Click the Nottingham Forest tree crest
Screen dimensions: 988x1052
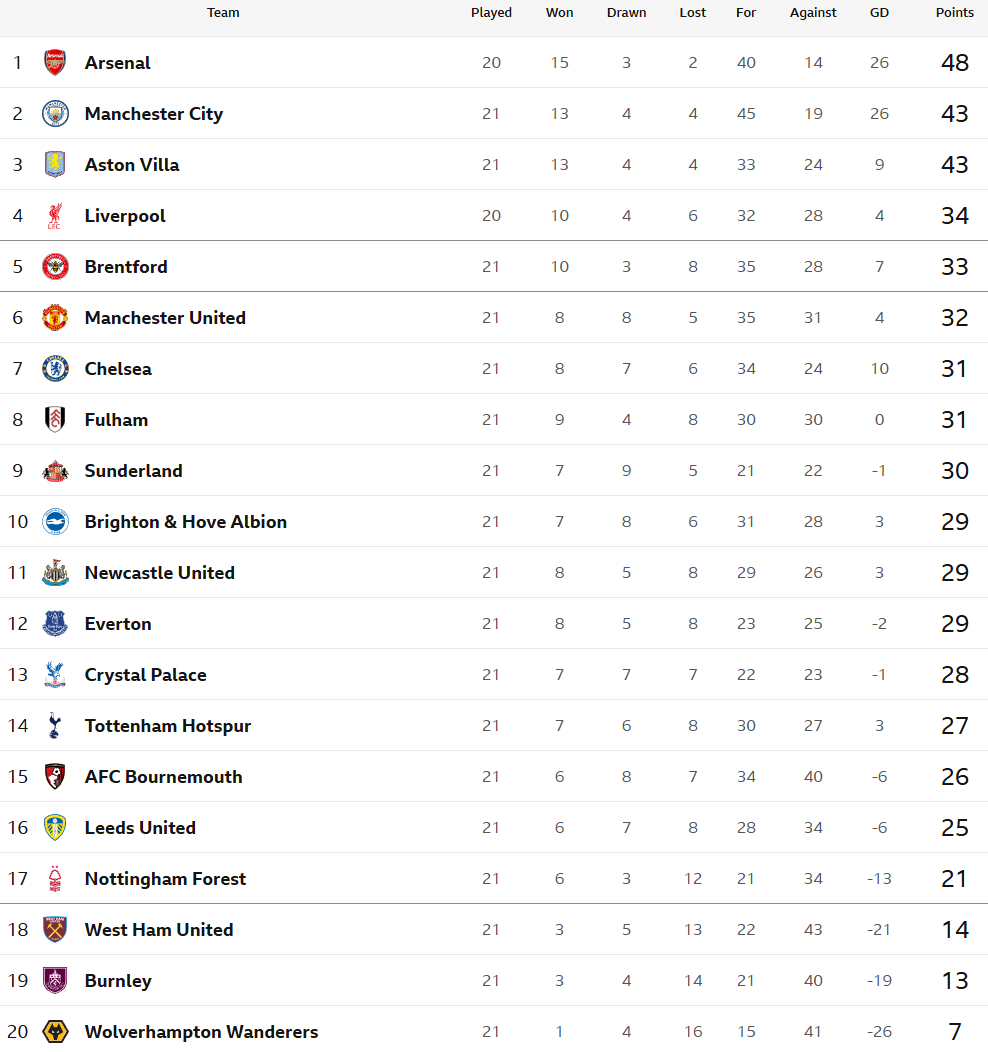coord(55,879)
